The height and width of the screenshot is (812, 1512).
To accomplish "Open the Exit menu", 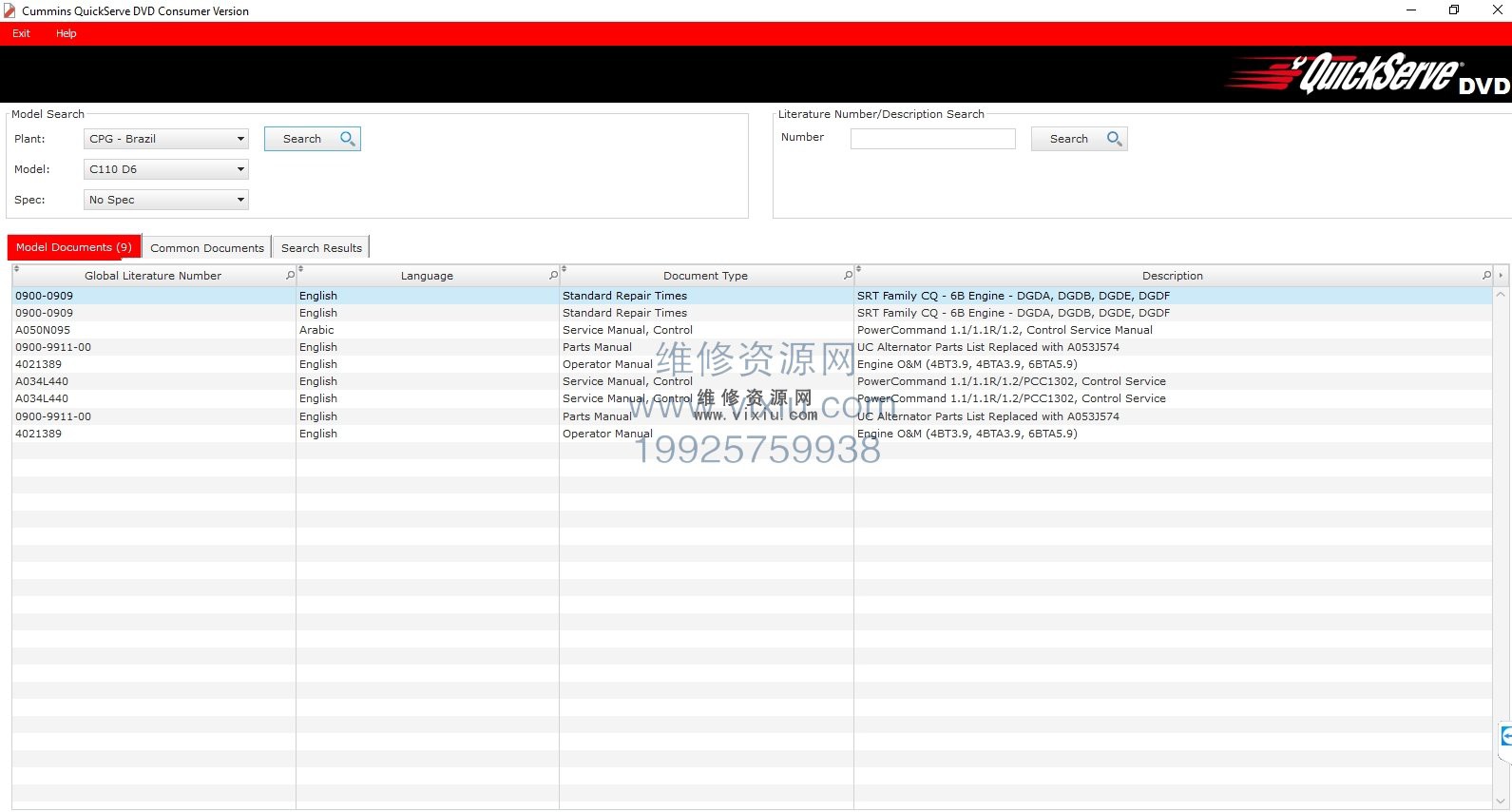I will (21, 33).
